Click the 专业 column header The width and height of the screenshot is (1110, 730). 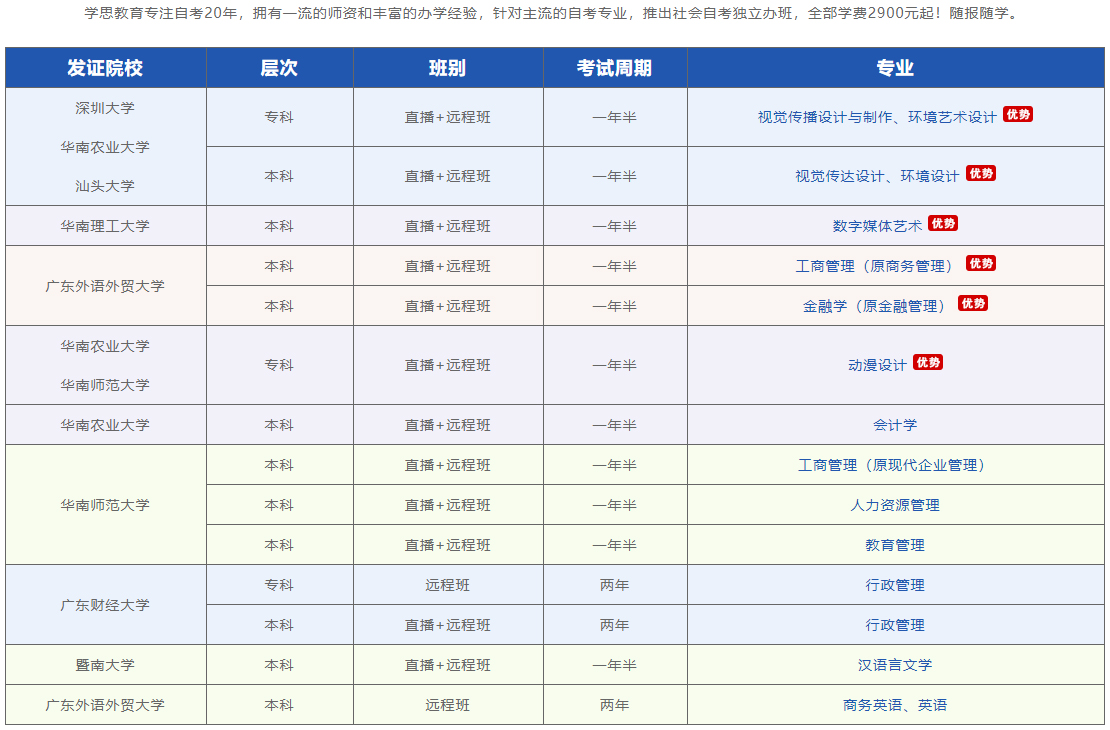[x=895, y=68]
